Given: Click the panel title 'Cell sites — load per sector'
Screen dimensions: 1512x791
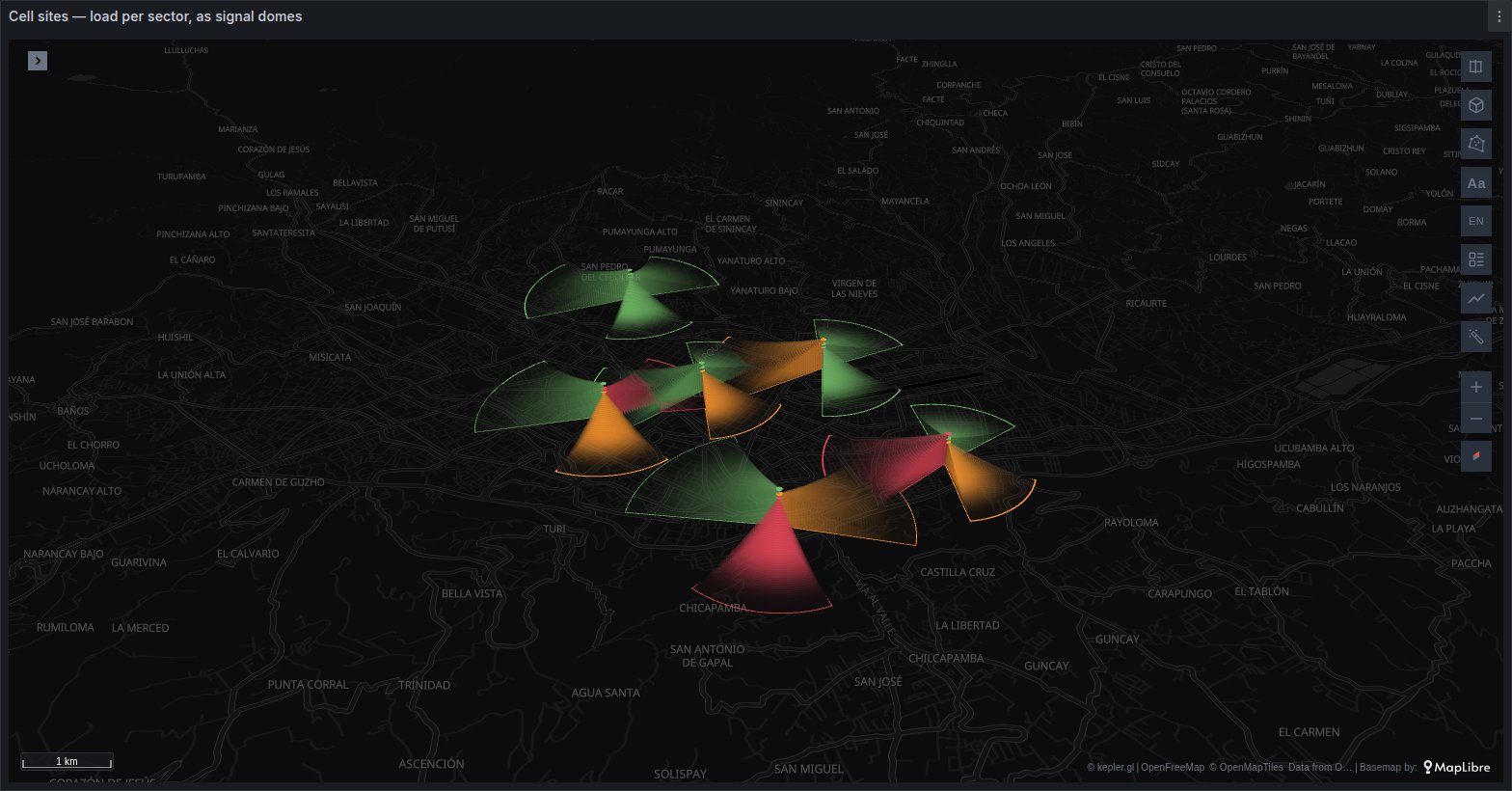Looking at the screenshot, I should (x=155, y=16).
